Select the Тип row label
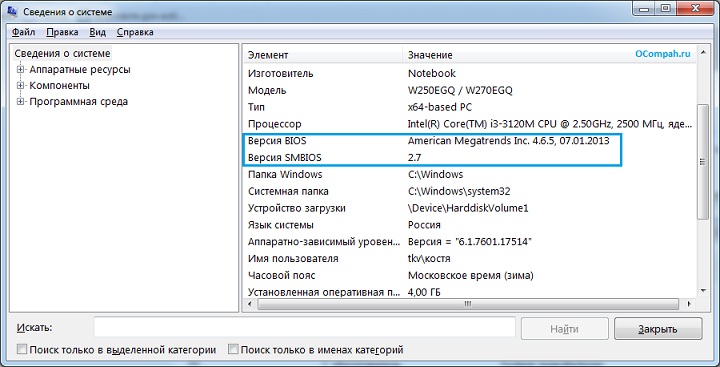The height and width of the screenshot is (367, 720). 256,107
